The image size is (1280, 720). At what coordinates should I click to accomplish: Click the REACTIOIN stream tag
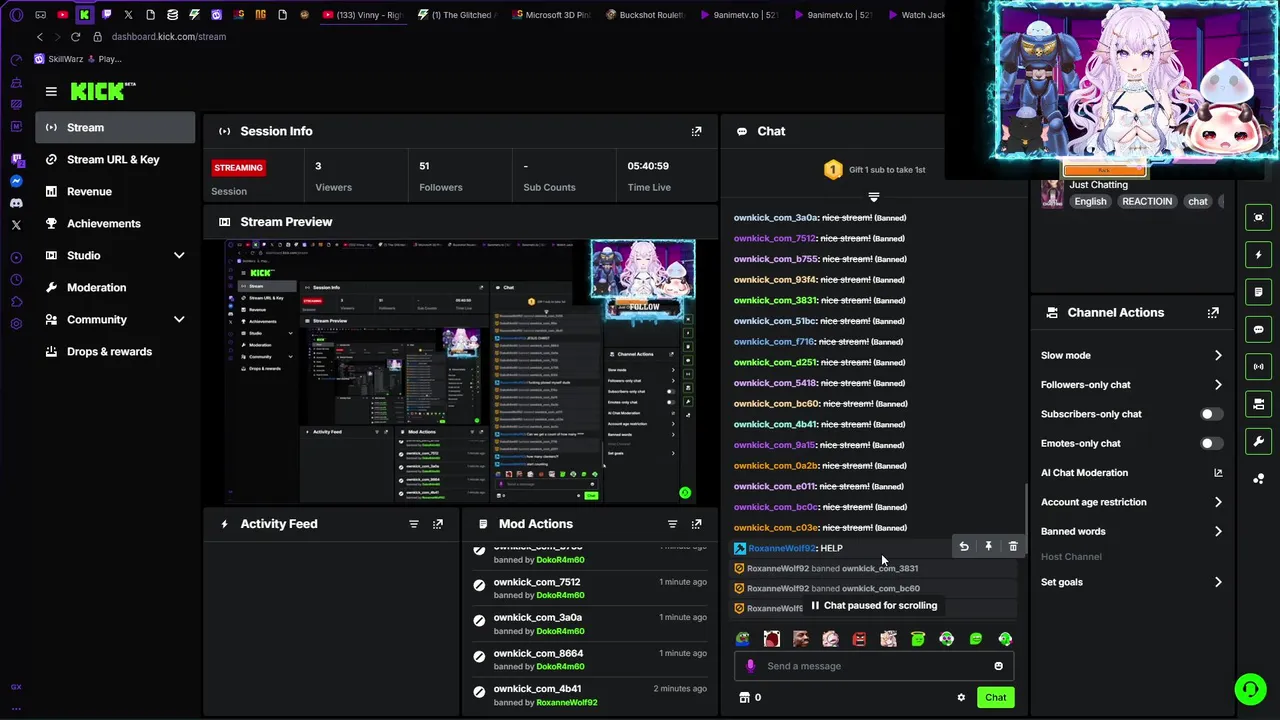click(x=1146, y=202)
